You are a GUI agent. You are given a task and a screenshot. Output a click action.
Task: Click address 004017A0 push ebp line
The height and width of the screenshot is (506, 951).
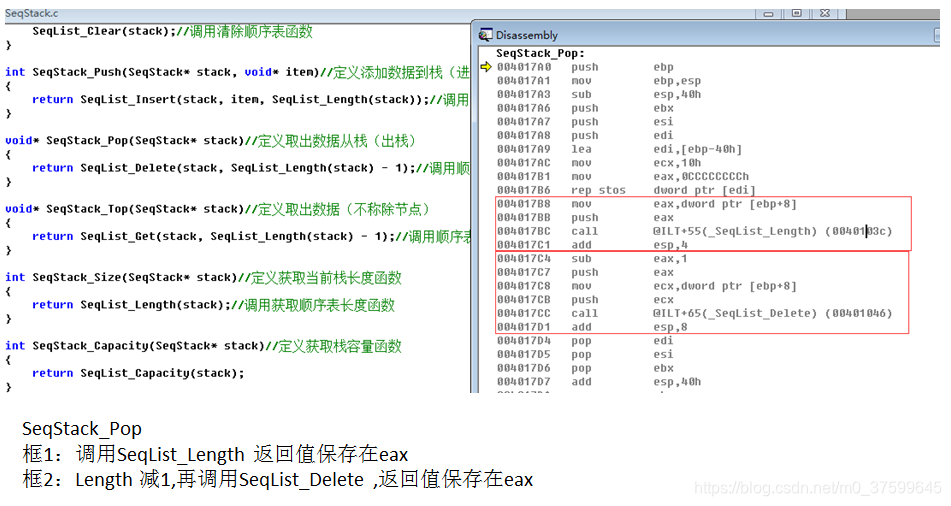pyautogui.click(x=585, y=67)
